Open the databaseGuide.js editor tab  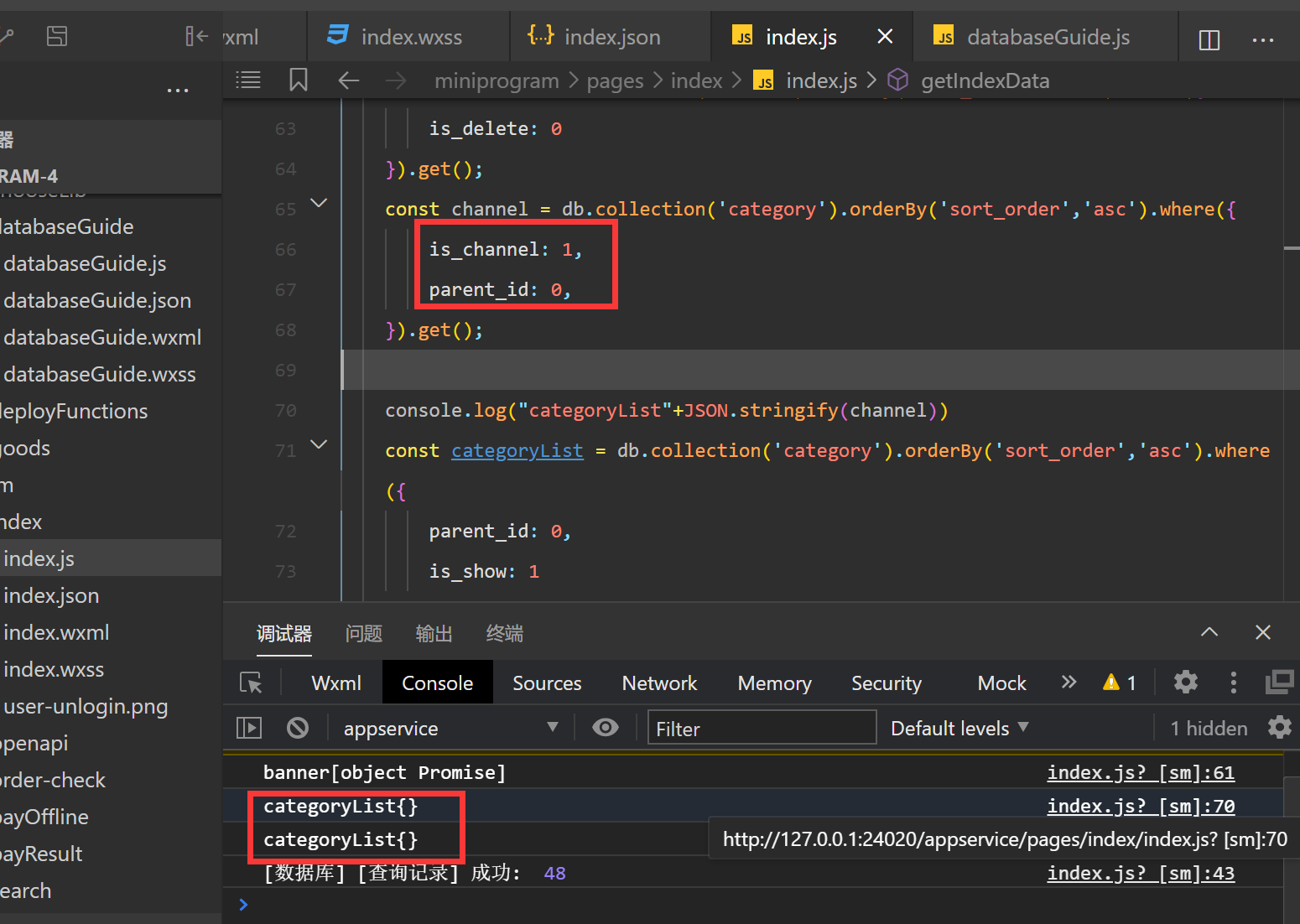(1047, 37)
